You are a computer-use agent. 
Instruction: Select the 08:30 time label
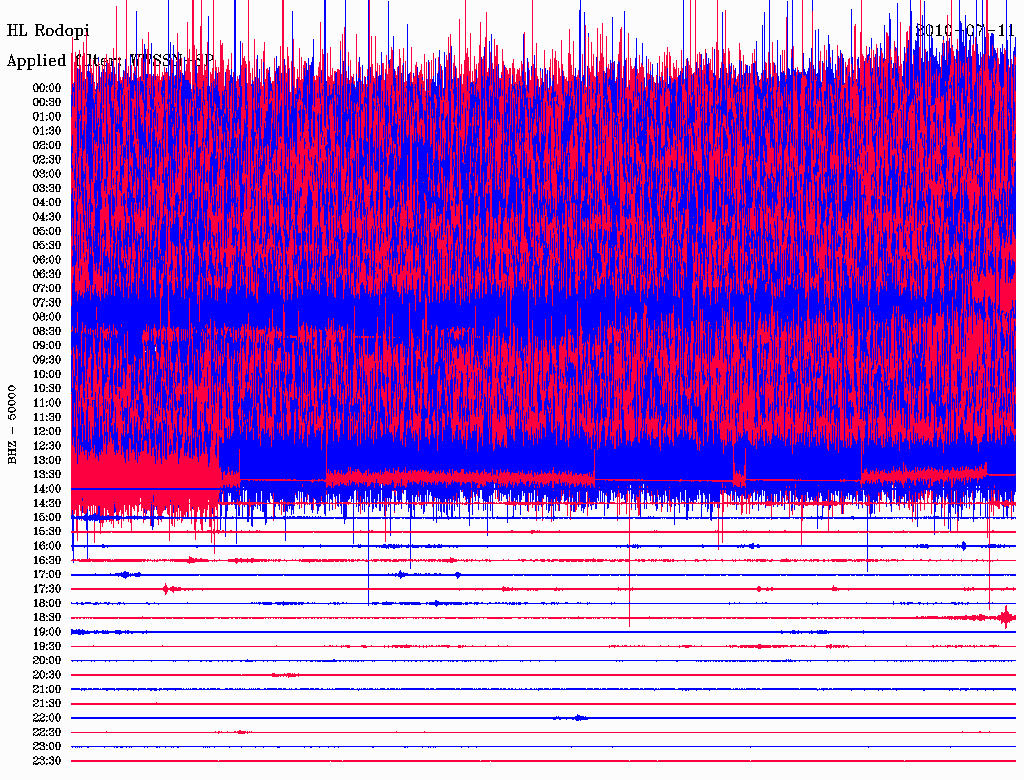[47, 331]
